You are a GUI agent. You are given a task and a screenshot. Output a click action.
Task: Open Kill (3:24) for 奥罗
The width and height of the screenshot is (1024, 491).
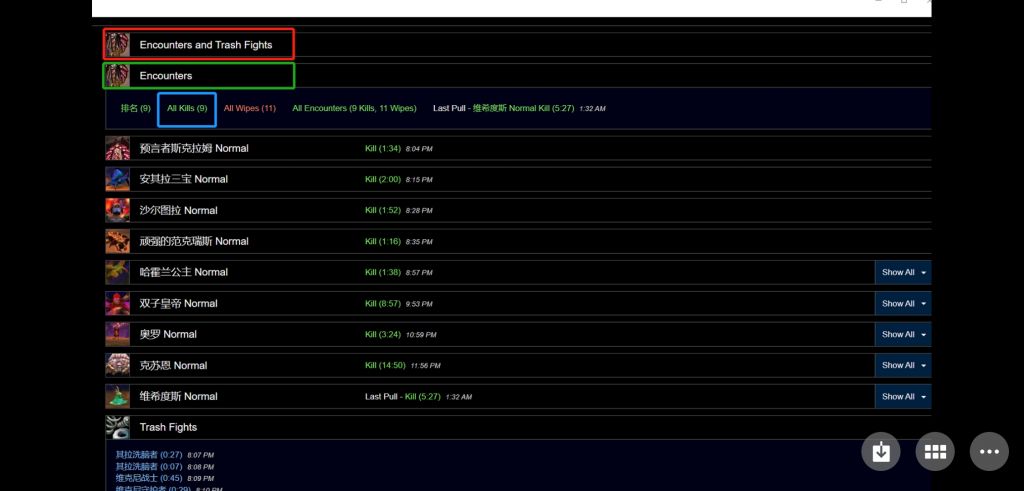pyautogui.click(x=383, y=334)
